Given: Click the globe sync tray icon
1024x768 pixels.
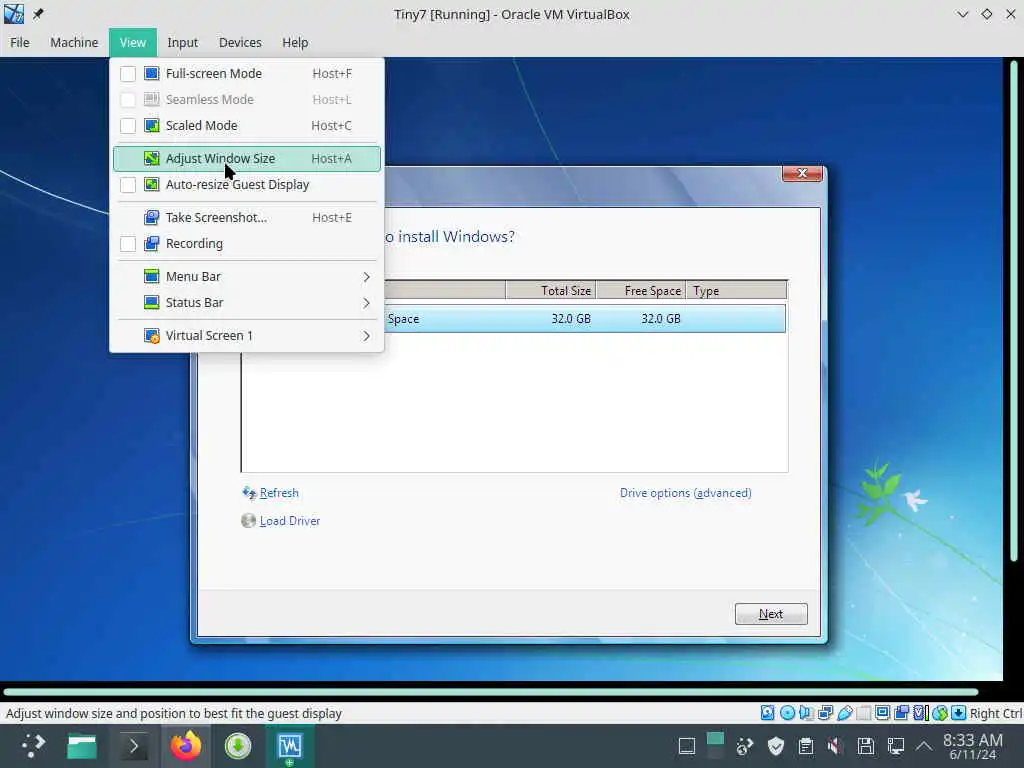Looking at the screenshot, I should coord(745,746).
